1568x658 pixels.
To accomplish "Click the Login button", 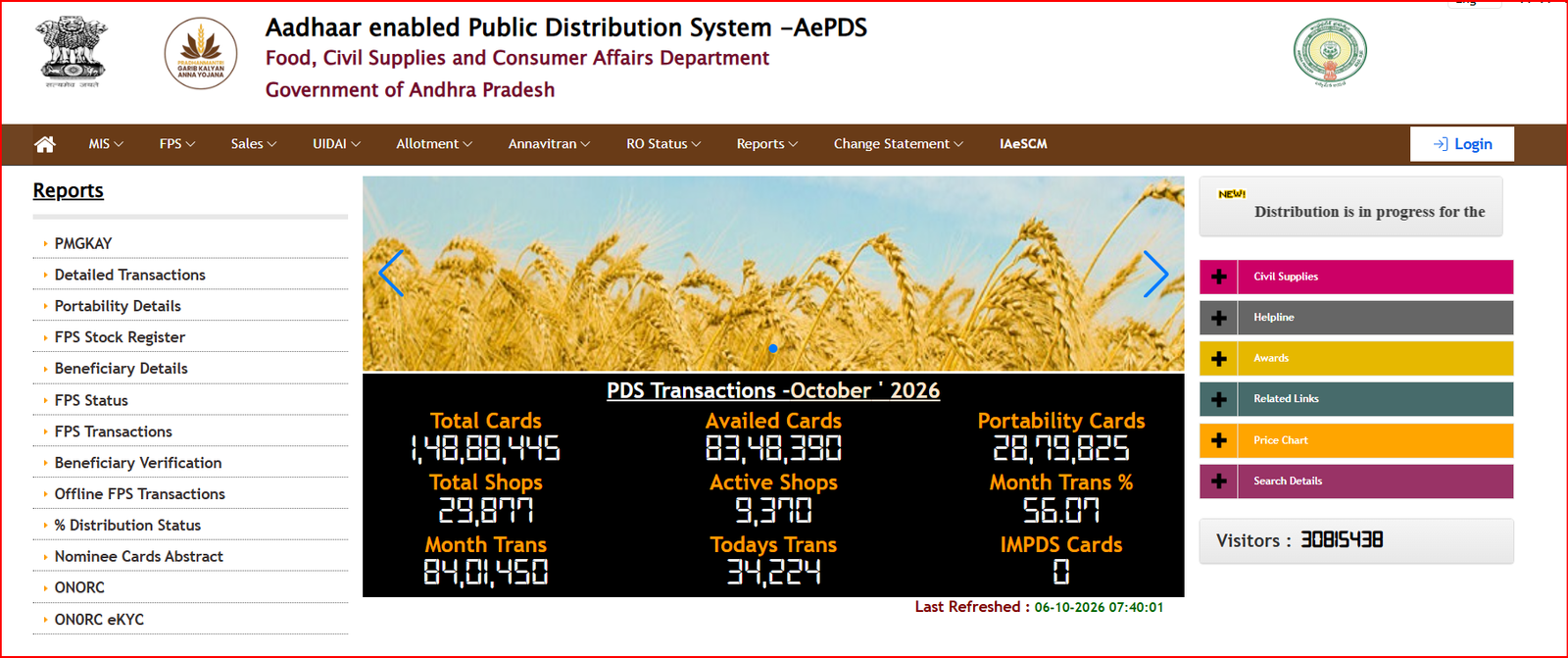I will [1462, 144].
